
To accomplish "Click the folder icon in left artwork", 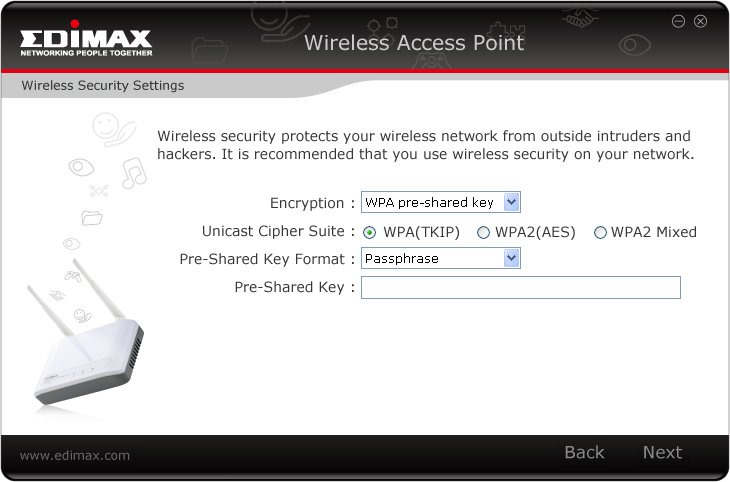I will point(91,217).
